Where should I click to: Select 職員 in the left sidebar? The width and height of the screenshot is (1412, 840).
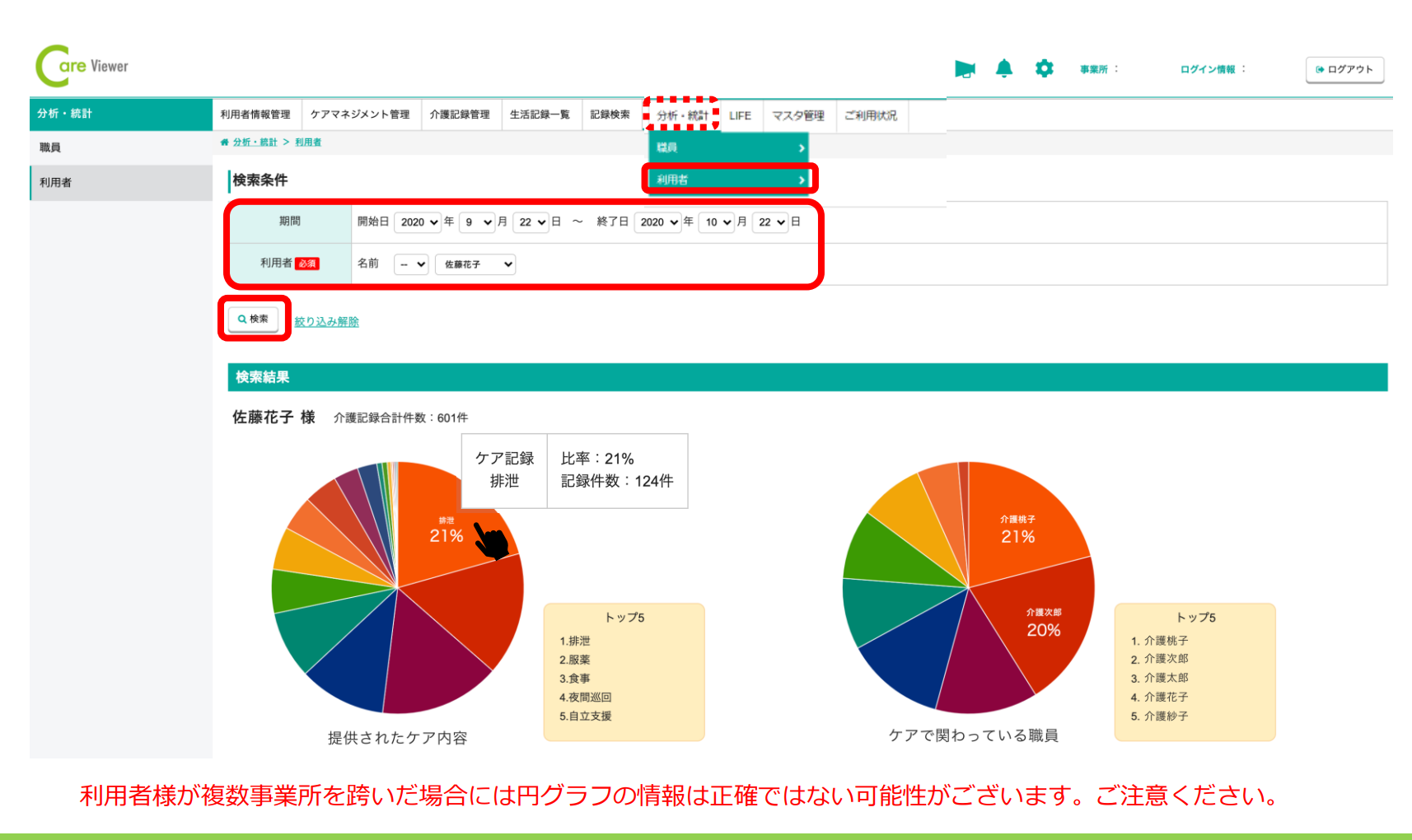point(51,147)
